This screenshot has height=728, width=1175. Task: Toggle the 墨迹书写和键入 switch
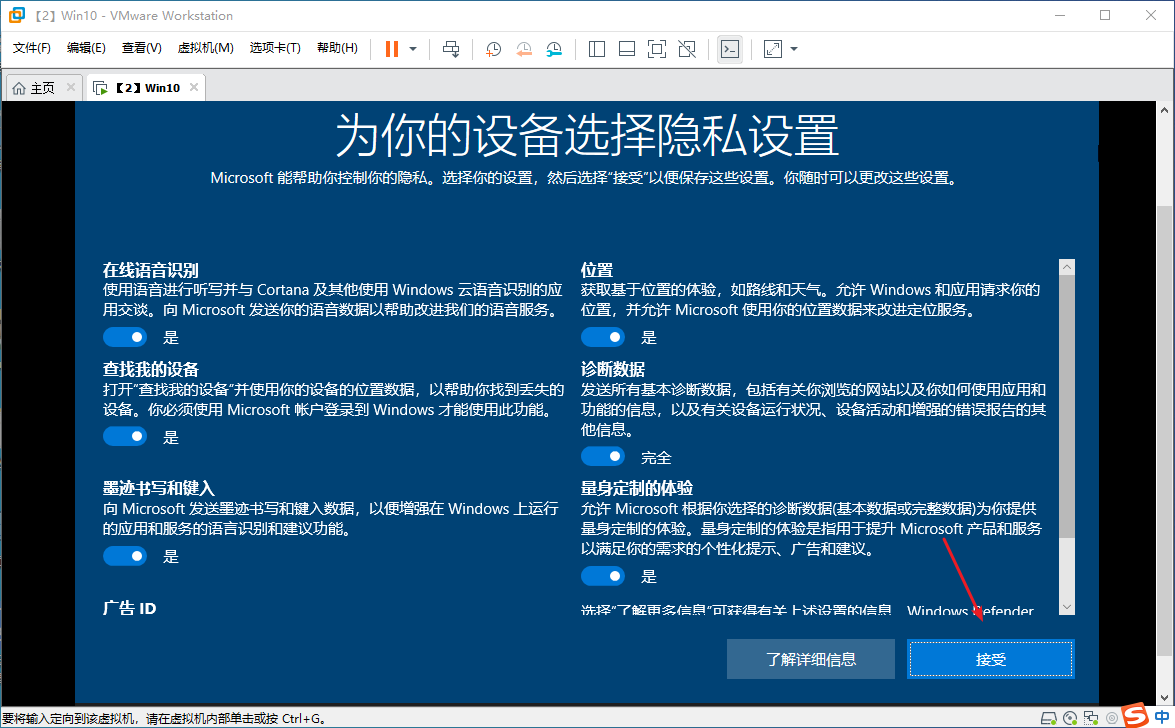tap(125, 556)
